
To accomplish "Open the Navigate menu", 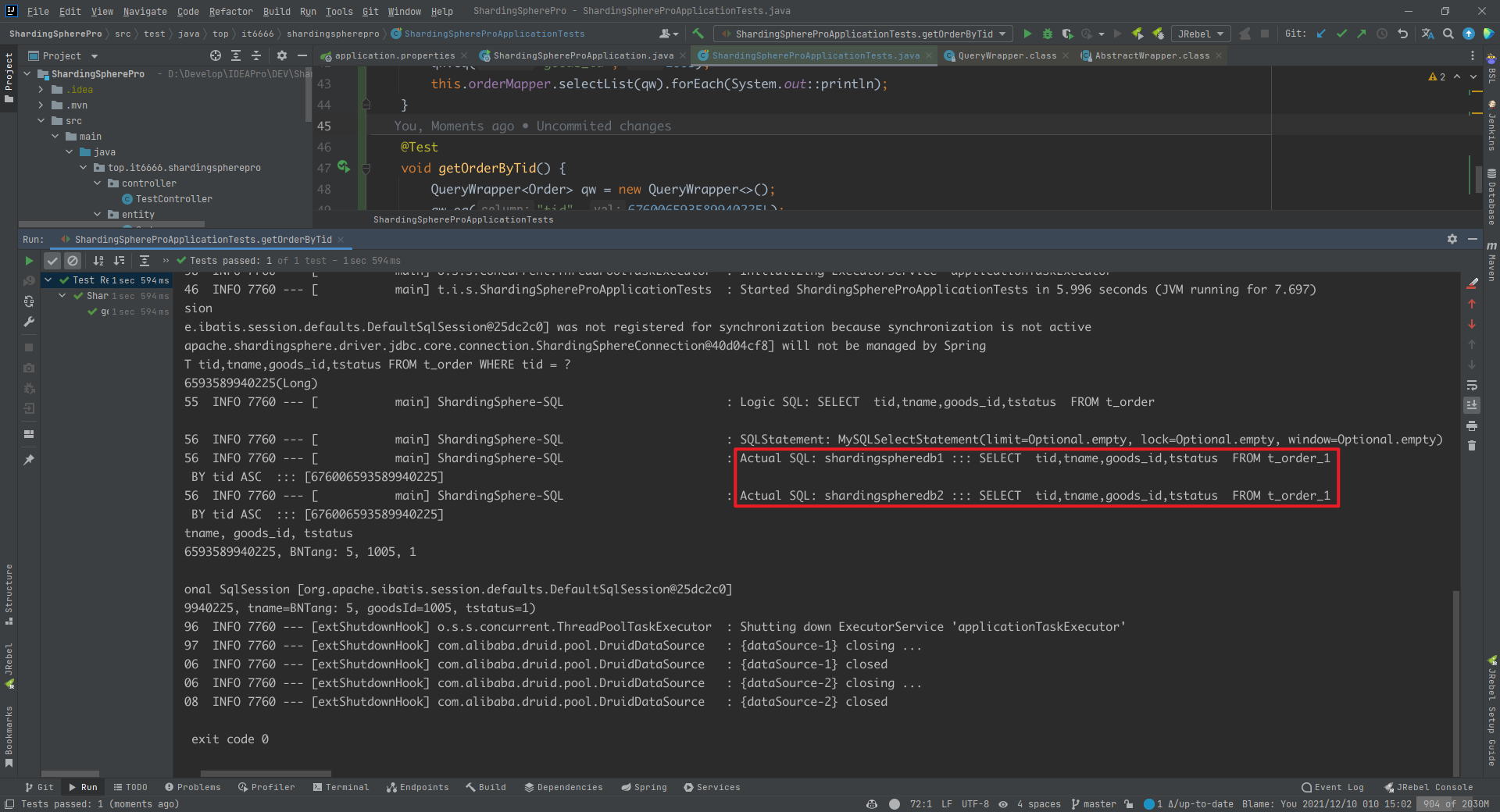I will tap(145, 11).
